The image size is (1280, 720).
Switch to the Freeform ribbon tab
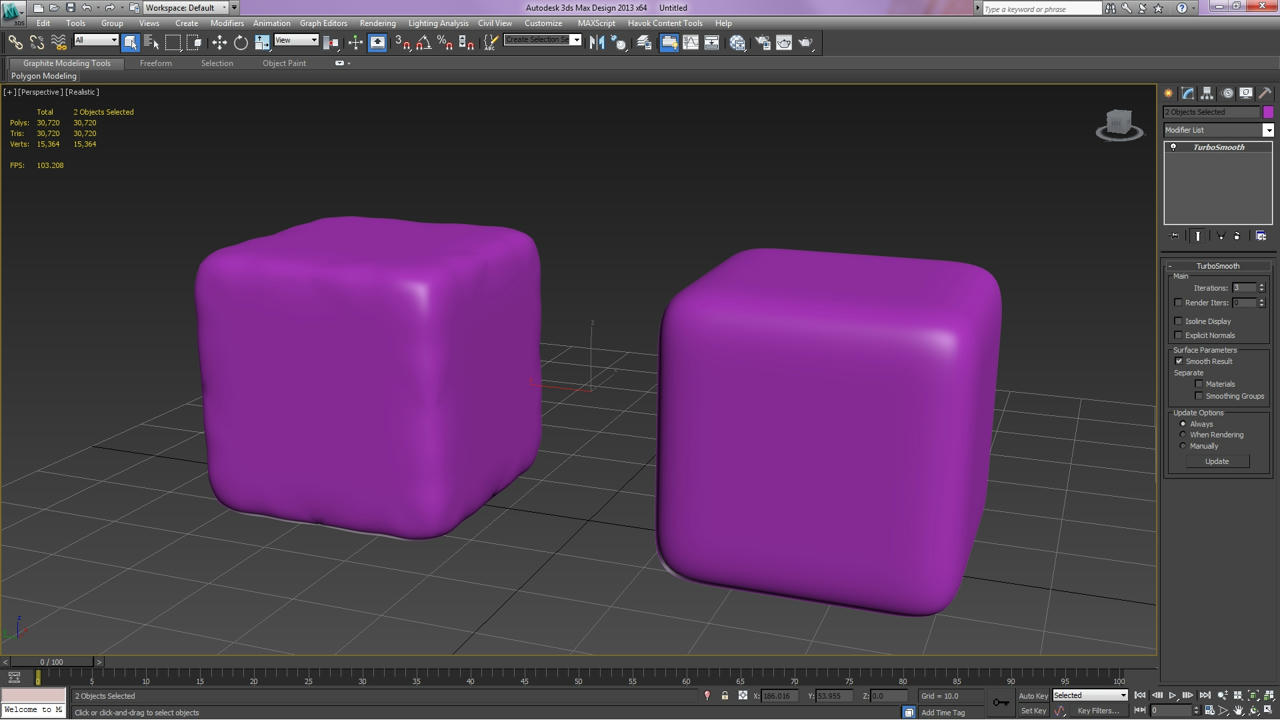pyautogui.click(x=156, y=63)
